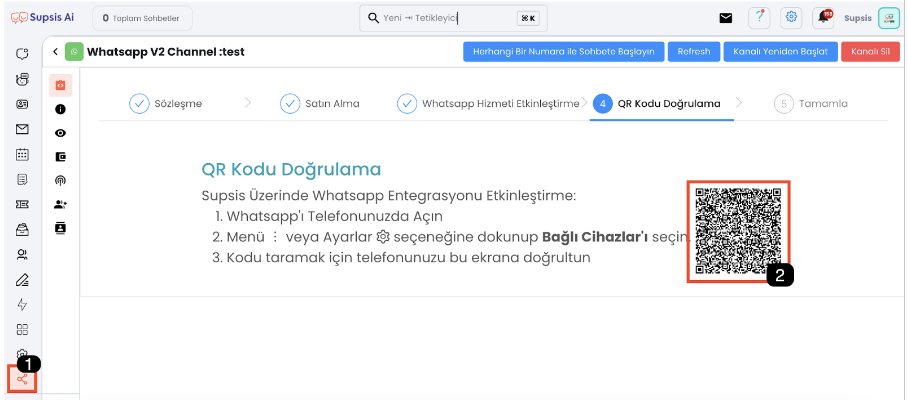Screen dimensions: 908x400
Task: Click the bold text "Bağlı Cihazlar'ı"
Action: [x=595, y=237]
